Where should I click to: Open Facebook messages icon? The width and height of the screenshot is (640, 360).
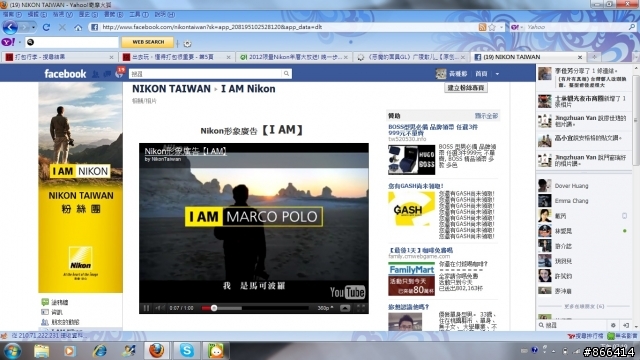[107, 74]
